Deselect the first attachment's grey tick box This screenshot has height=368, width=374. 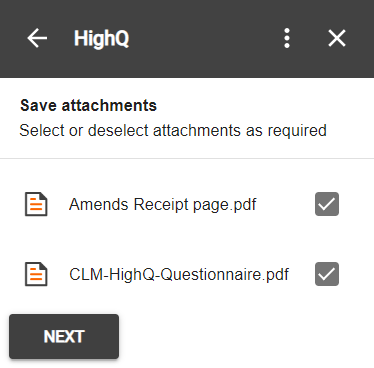327,204
